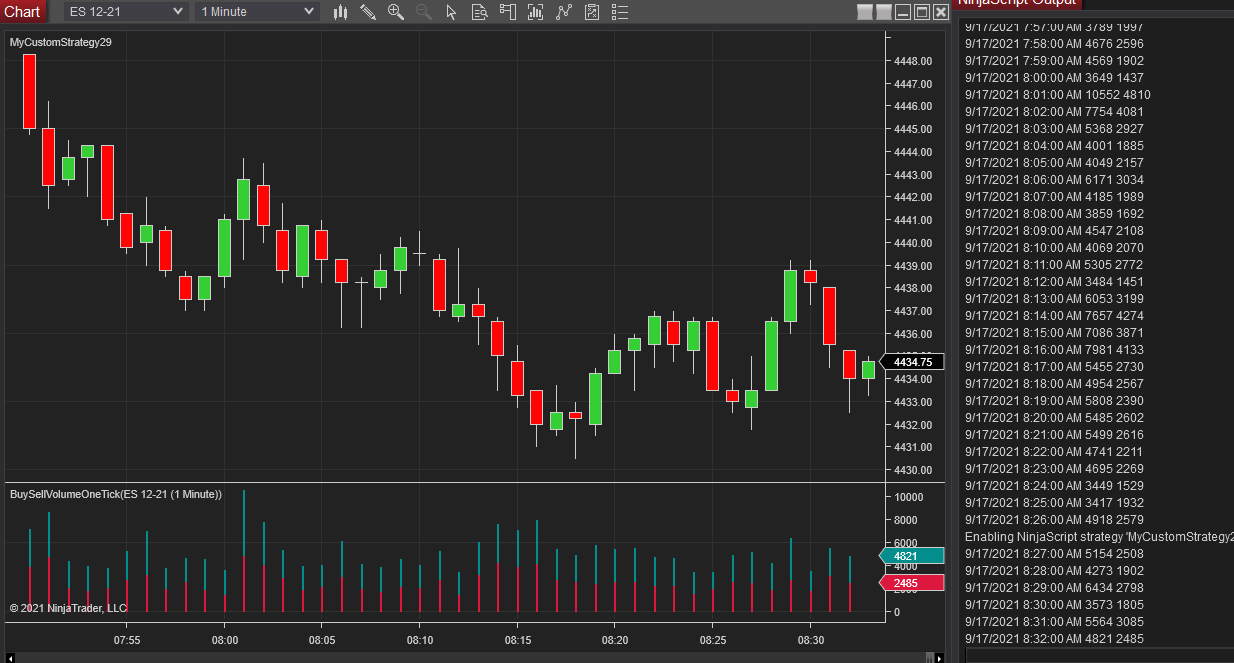Open the chart bar style (candlestick) icon
The image size is (1234, 663).
[x=340, y=12]
